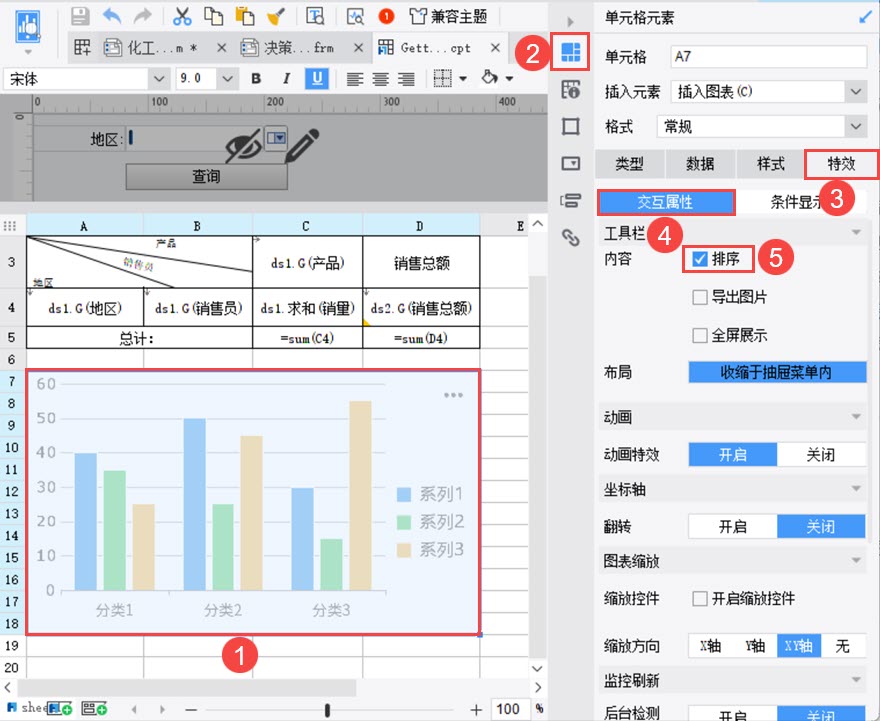
Task: Click the zoom slider handle
Action: tap(327, 710)
